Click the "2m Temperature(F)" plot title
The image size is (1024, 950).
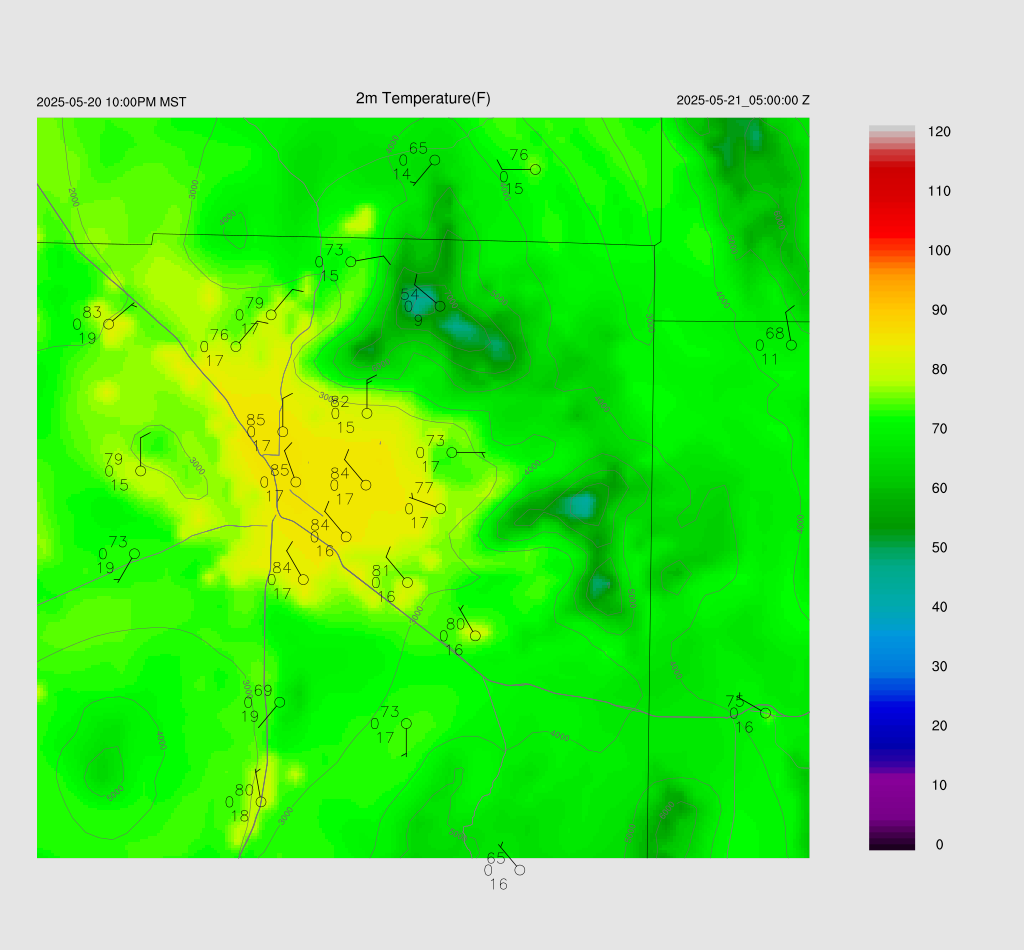tap(423, 99)
